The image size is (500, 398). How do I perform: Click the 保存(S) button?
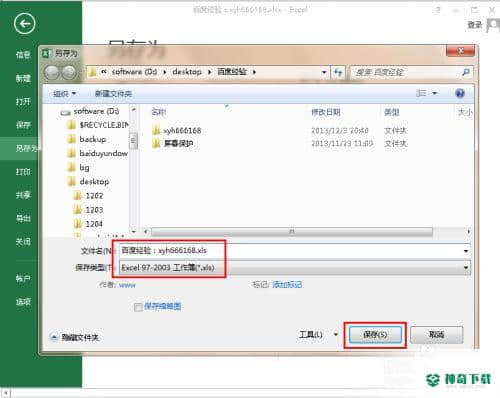[375, 335]
